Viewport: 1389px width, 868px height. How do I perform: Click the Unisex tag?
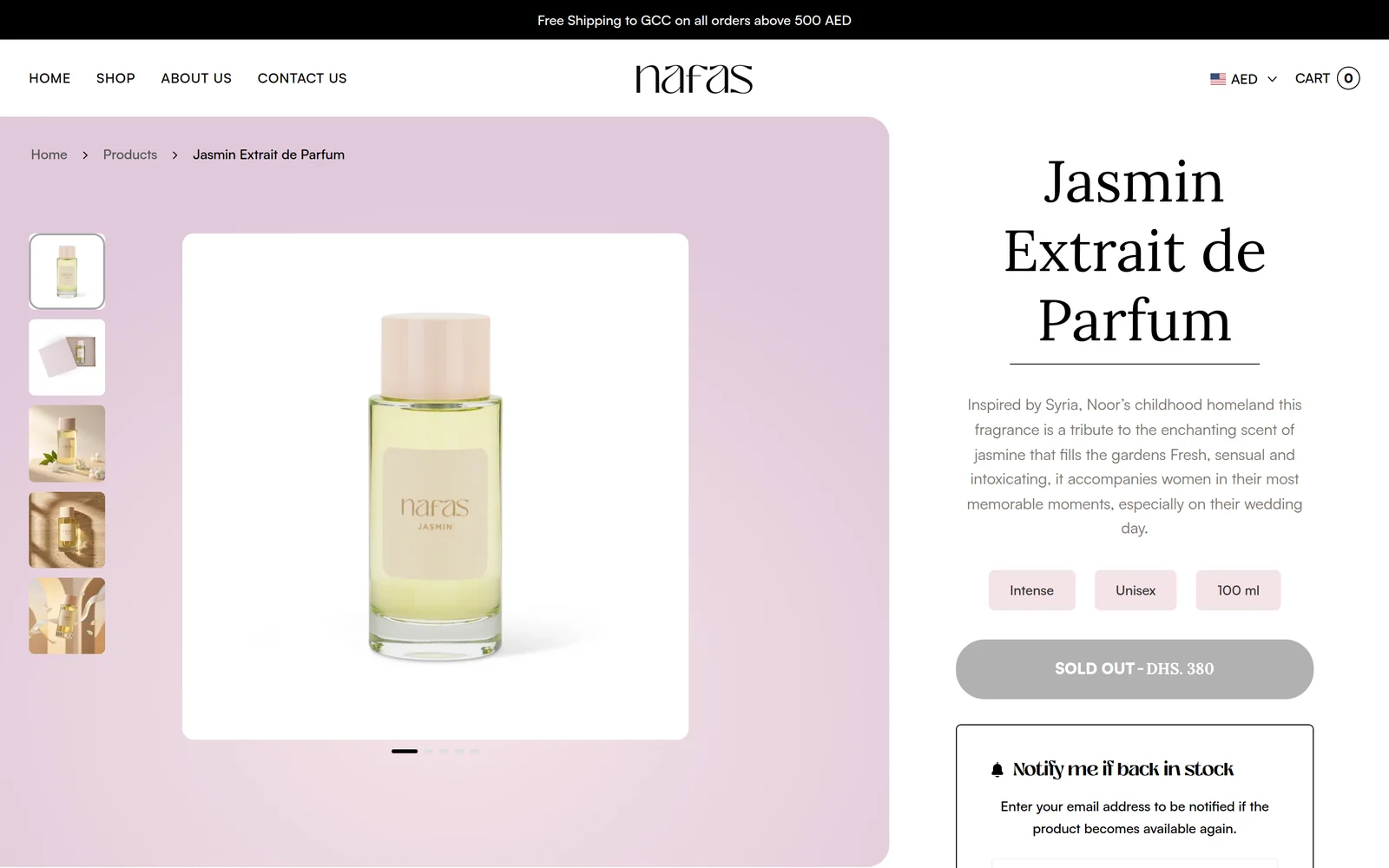[1136, 590]
